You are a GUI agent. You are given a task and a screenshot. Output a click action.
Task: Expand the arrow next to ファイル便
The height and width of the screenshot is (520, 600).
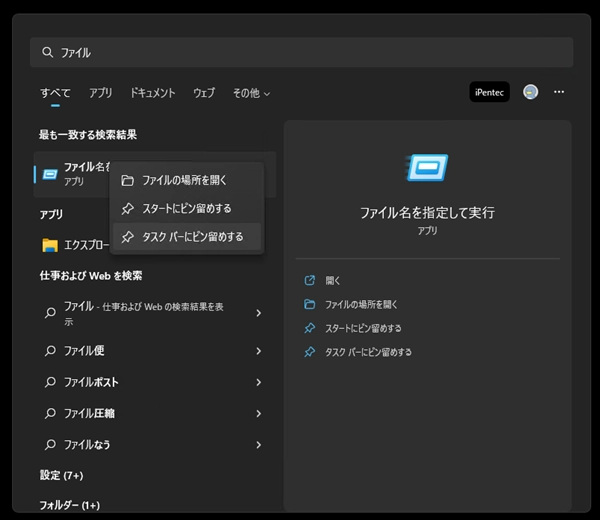(259, 351)
